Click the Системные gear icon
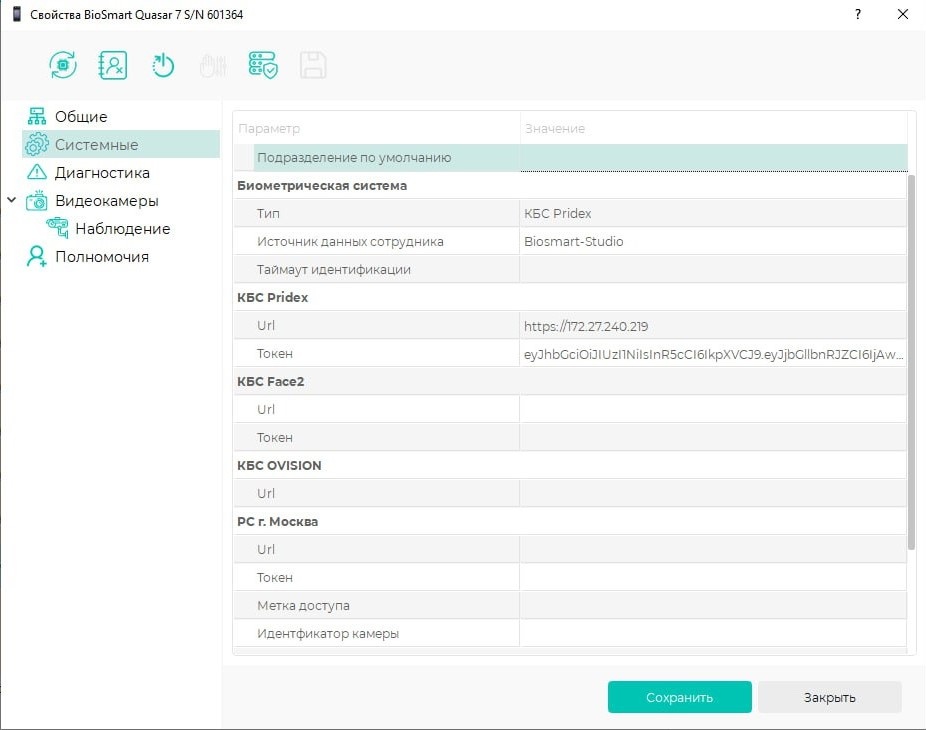Viewport: 926px width, 730px height. click(37, 144)
